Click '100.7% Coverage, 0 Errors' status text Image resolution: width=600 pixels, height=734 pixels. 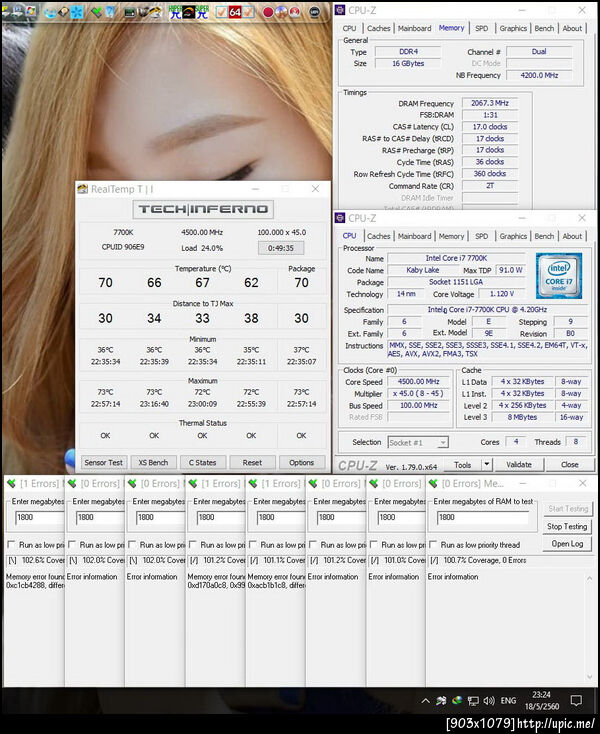[484, 560]
